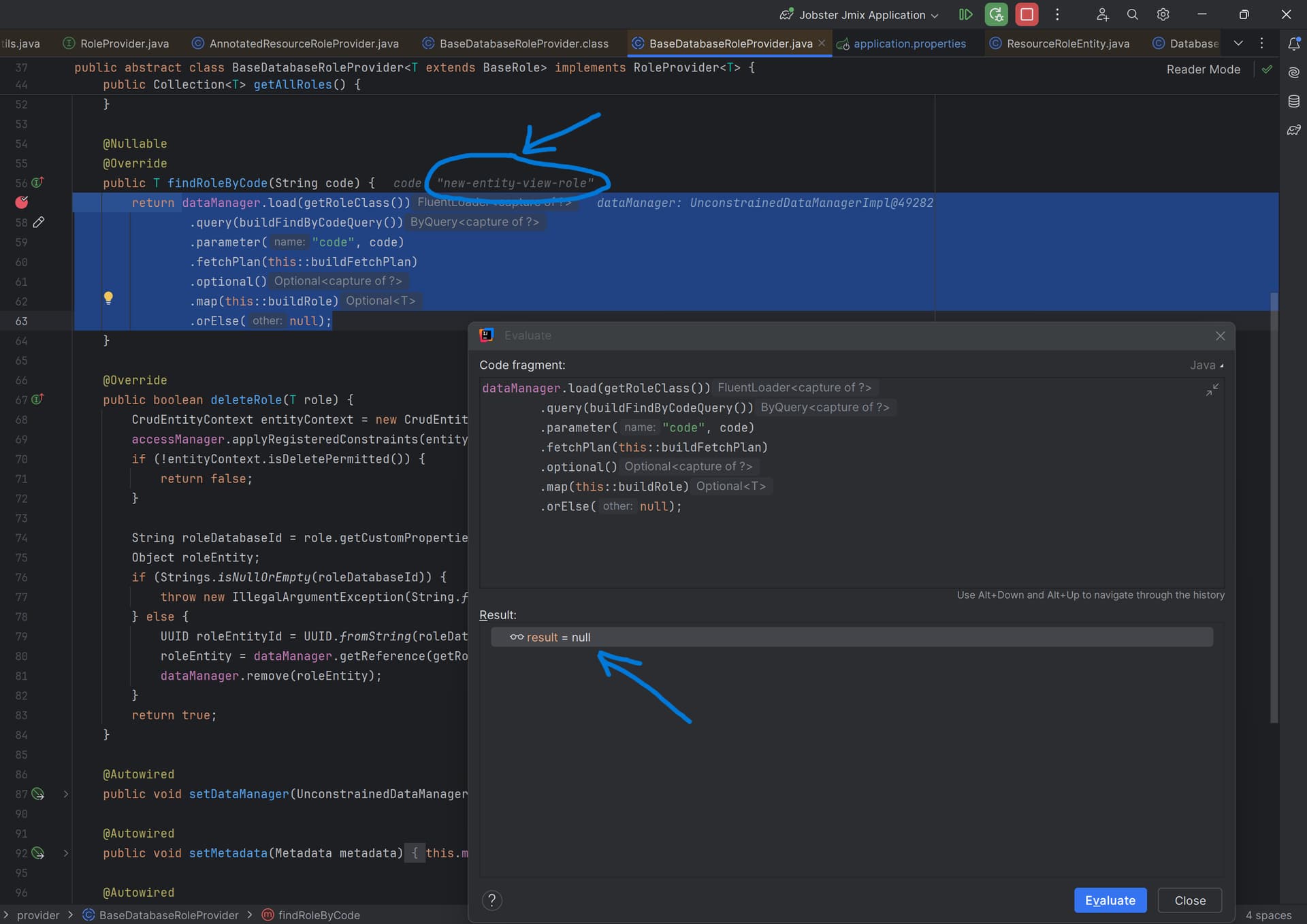Image resolution: width=1307 pixels, height=924 pixels.
Task: Close the BaseDatabaseRoleProvider.java tab
Action: pos(822,43)
